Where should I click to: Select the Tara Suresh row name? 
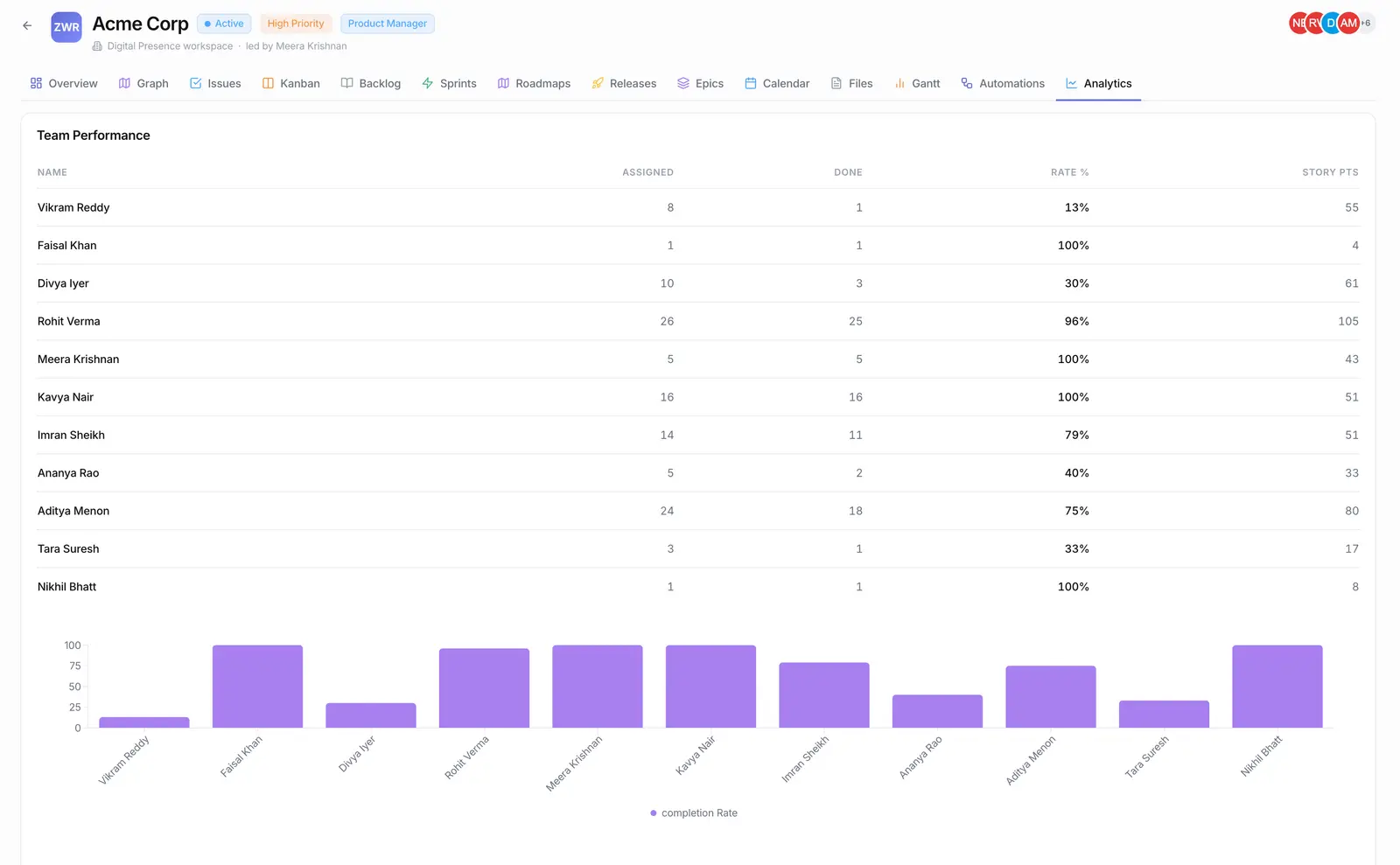coord(68,549)
